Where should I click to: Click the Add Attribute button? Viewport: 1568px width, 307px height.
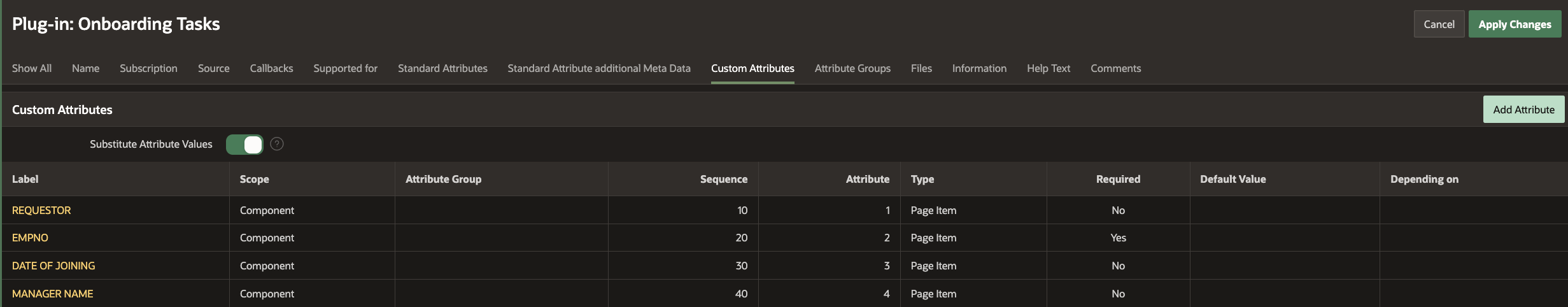pos(1523,110)
